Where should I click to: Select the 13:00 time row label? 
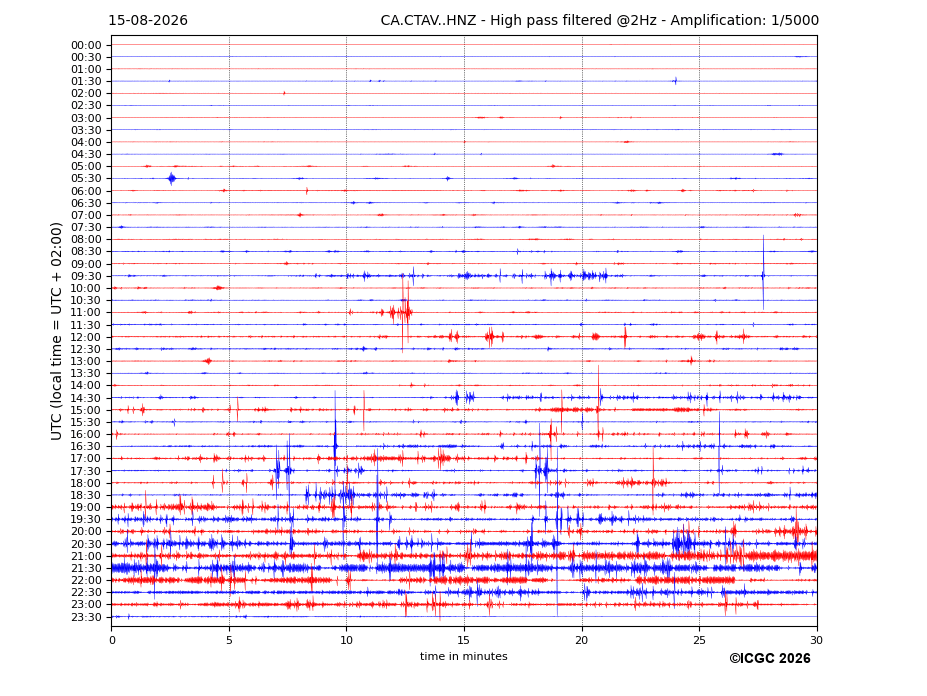pyautogui.click(x=86, y=361)
